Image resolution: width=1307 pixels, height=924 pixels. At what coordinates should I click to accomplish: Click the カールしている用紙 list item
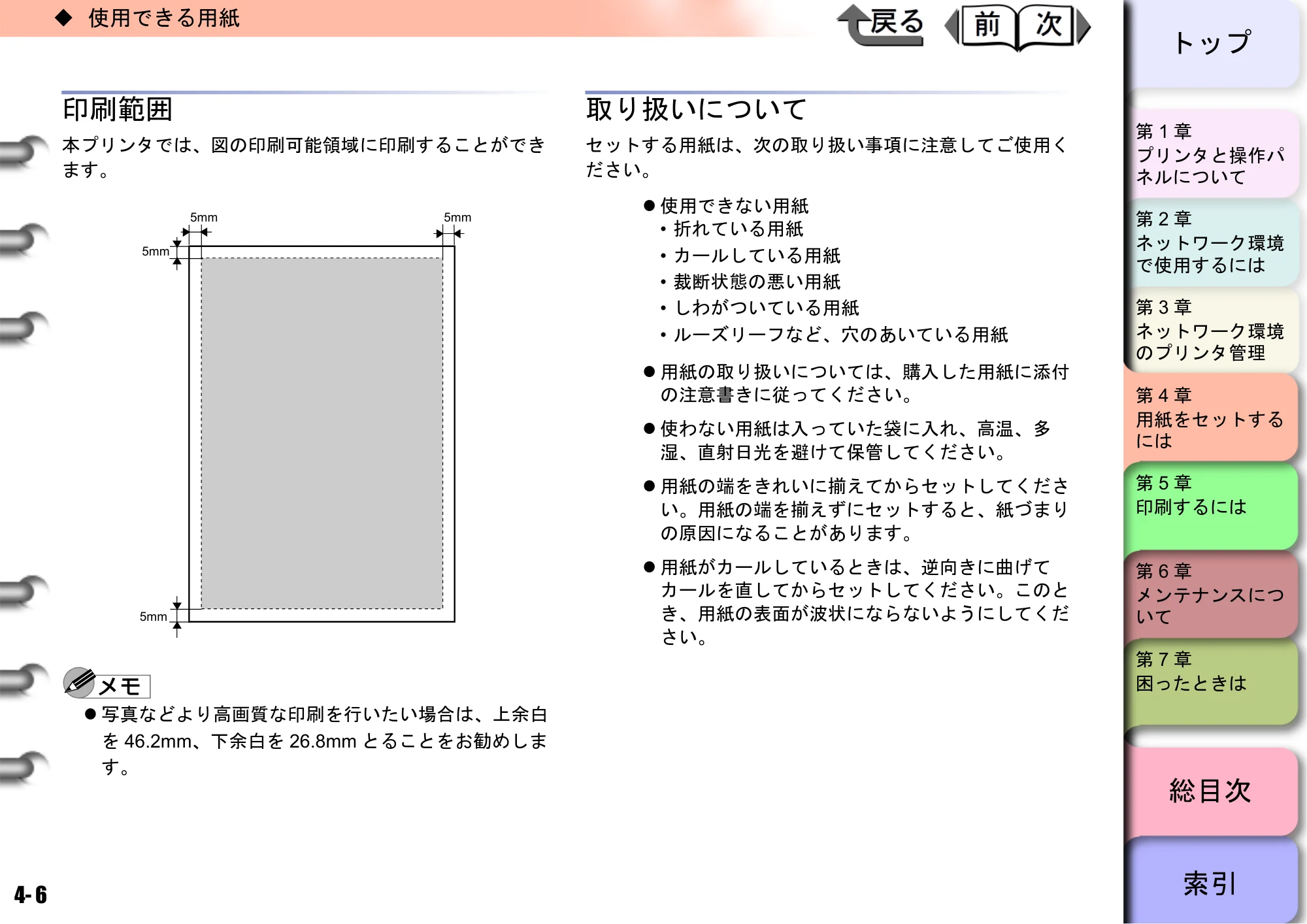point(757,256)
